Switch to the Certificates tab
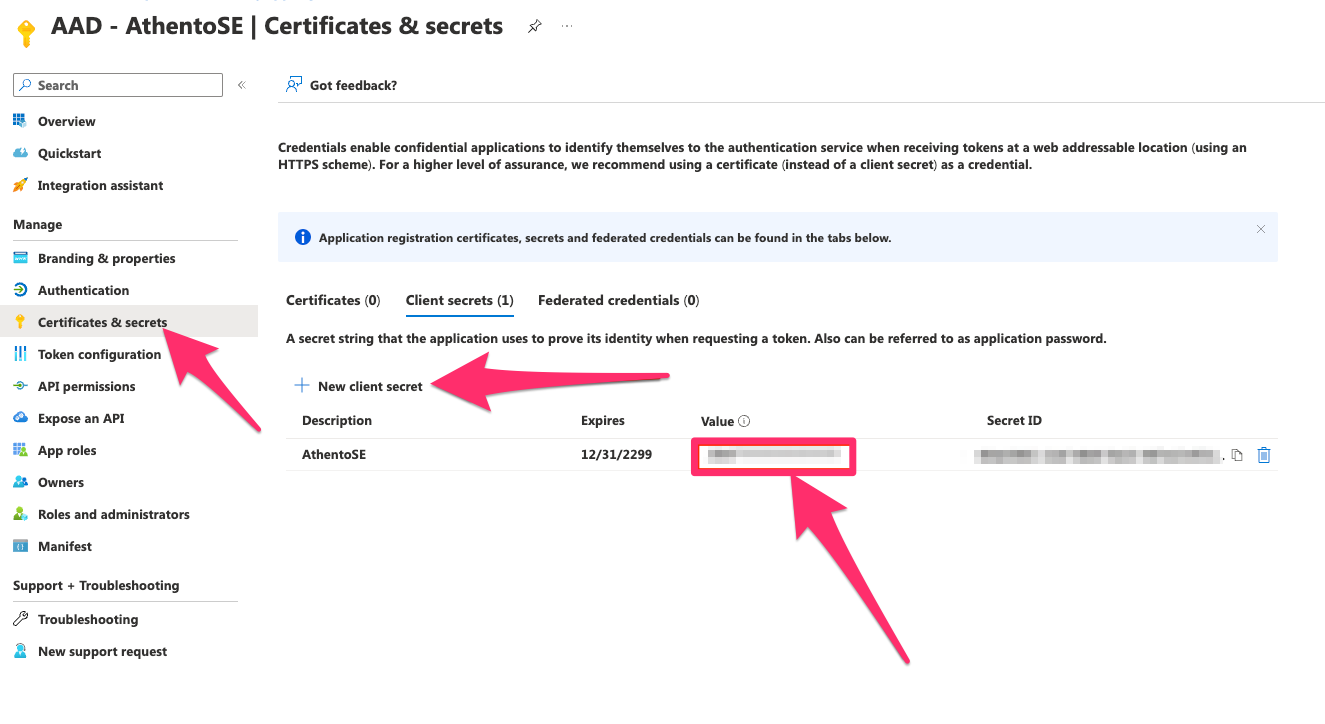This screenshot has height=724, width=1325. pyautogui.click(x=333, y=300)
